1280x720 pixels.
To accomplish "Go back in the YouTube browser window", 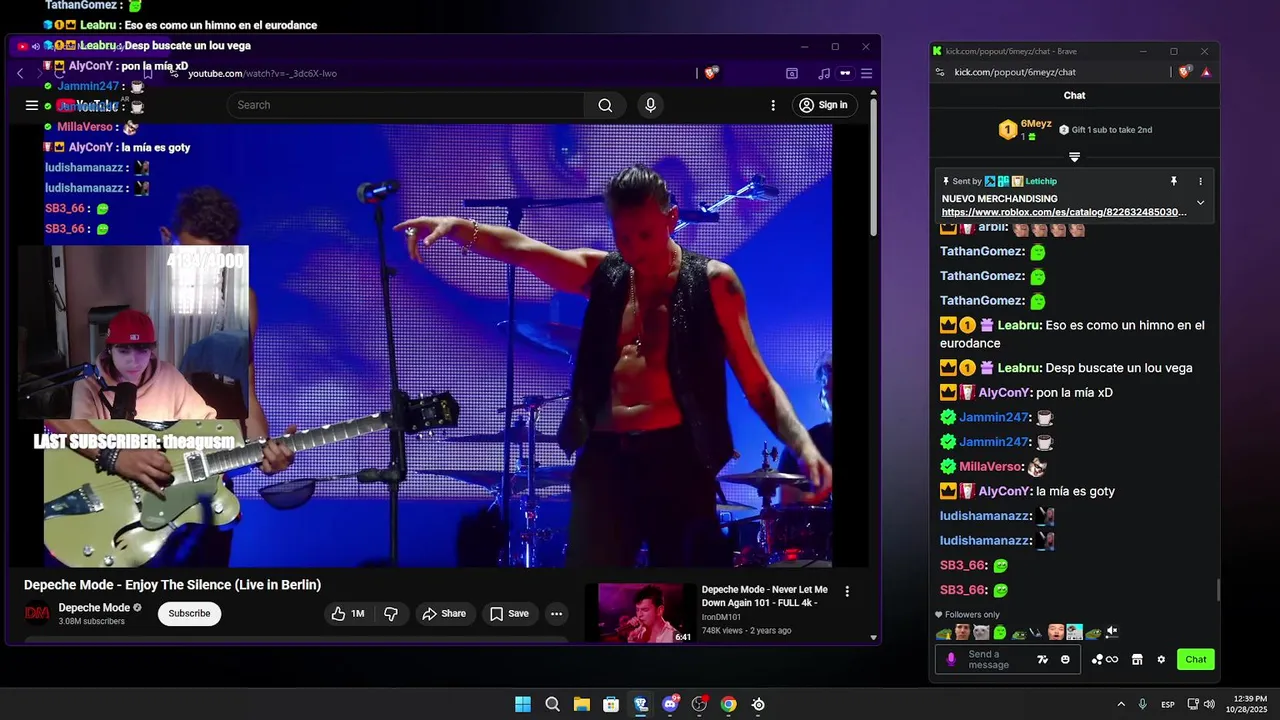I will coord(20,73).
